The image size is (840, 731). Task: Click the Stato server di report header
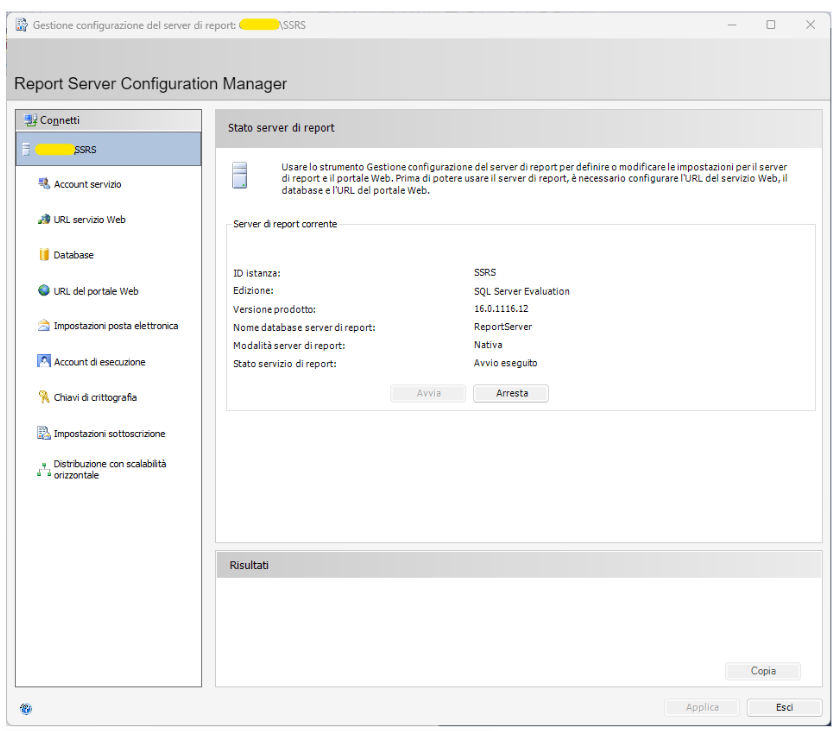pyautogui.click(x=519, y=129)
